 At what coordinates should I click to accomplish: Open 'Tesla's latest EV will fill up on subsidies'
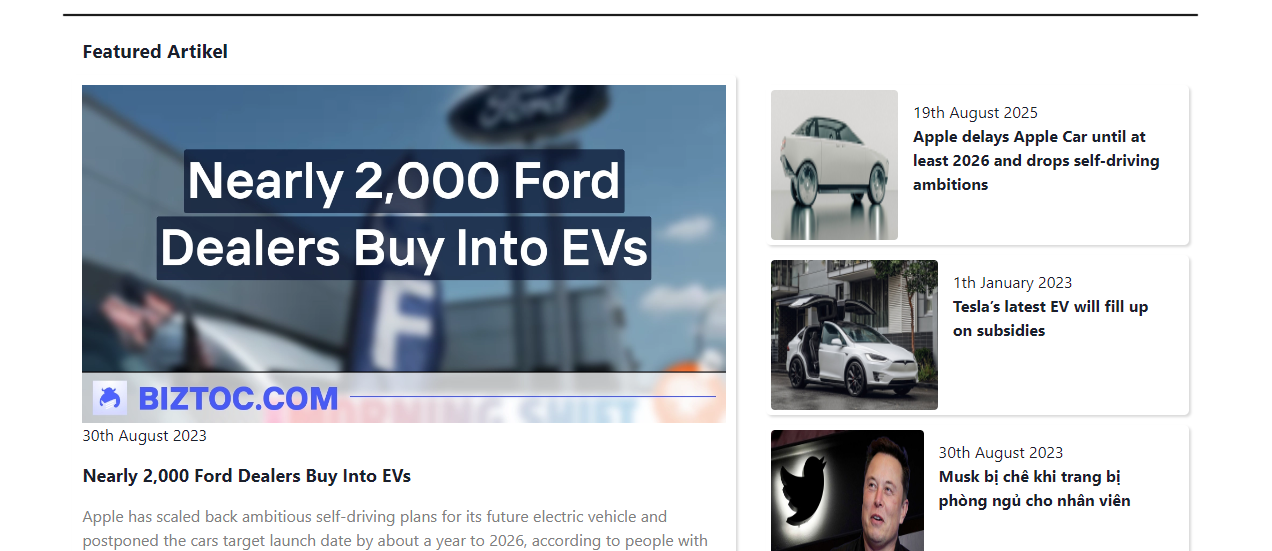1050,318
